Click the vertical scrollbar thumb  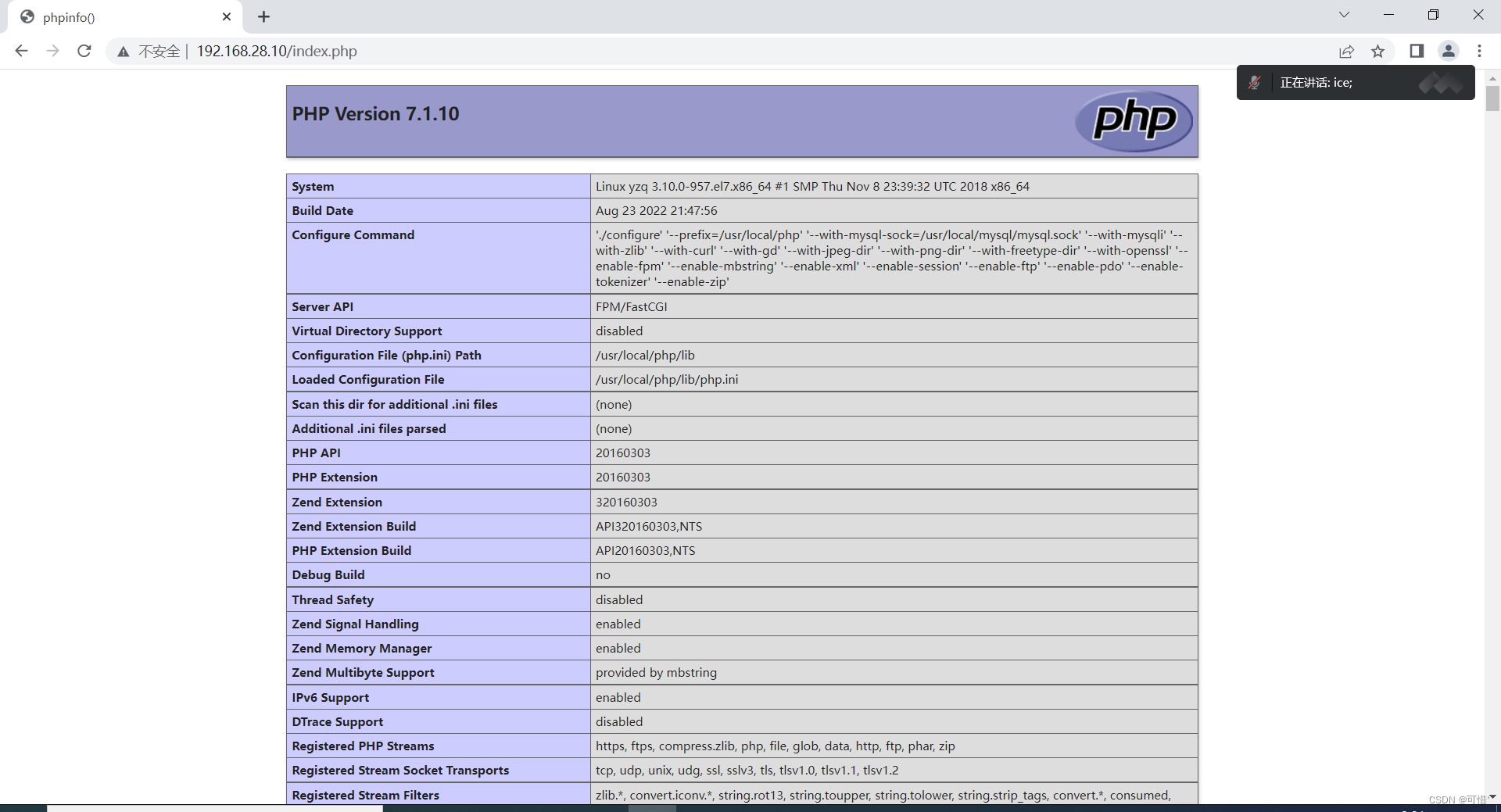1492,98
